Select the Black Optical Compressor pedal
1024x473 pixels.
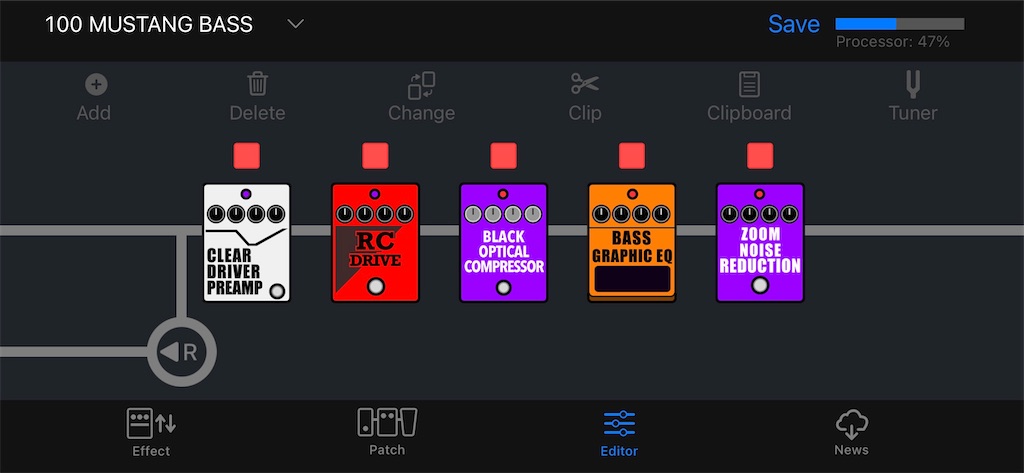pyautogui.click(x=503, y=242)
